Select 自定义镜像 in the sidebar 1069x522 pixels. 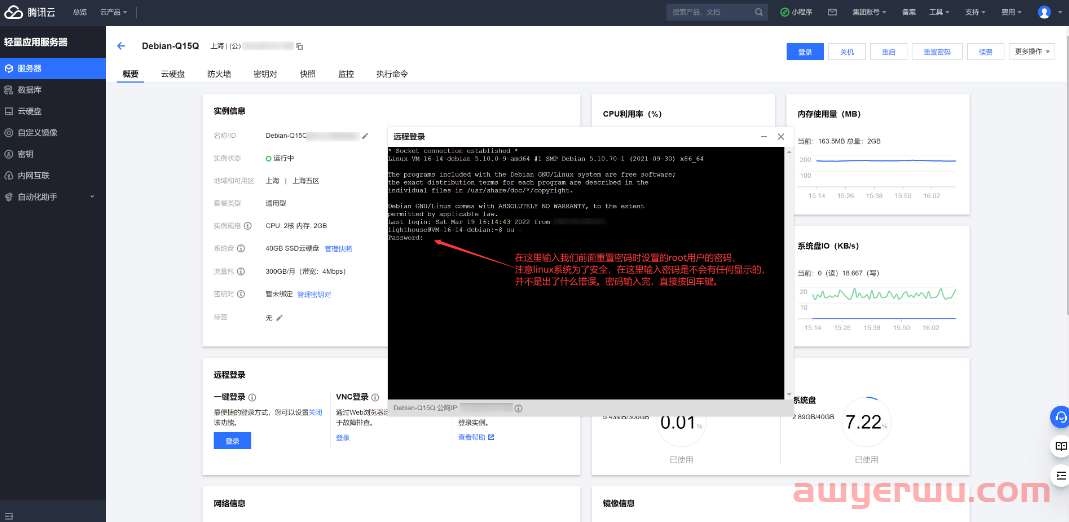coord(52,132)
